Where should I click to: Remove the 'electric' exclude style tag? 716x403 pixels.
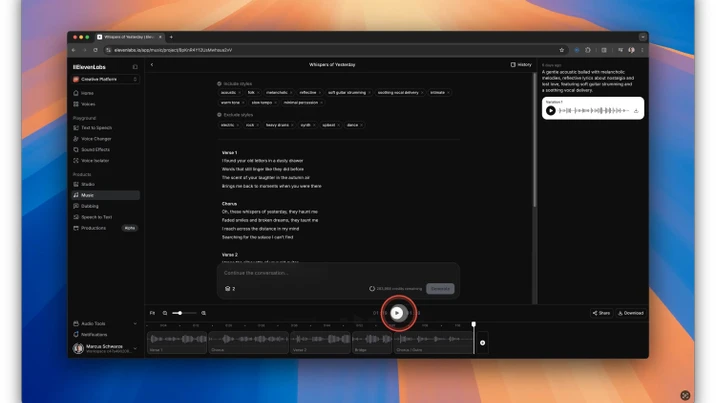(x=238, y=125)
